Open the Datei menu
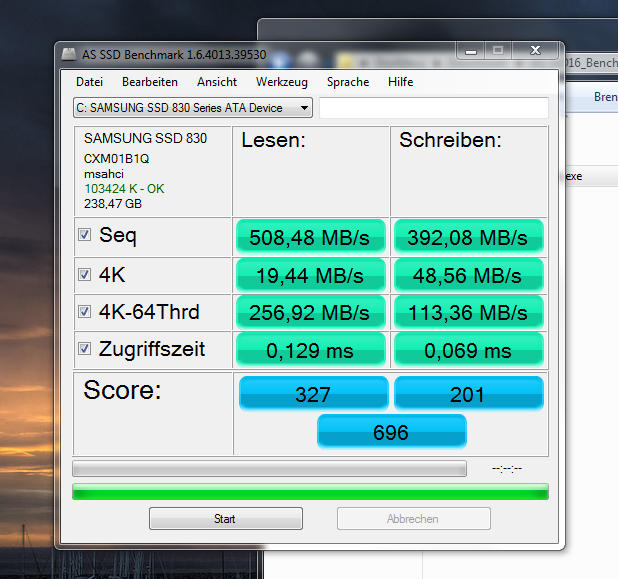The width and height of the screenshot is (618, 579). point(89,82)
